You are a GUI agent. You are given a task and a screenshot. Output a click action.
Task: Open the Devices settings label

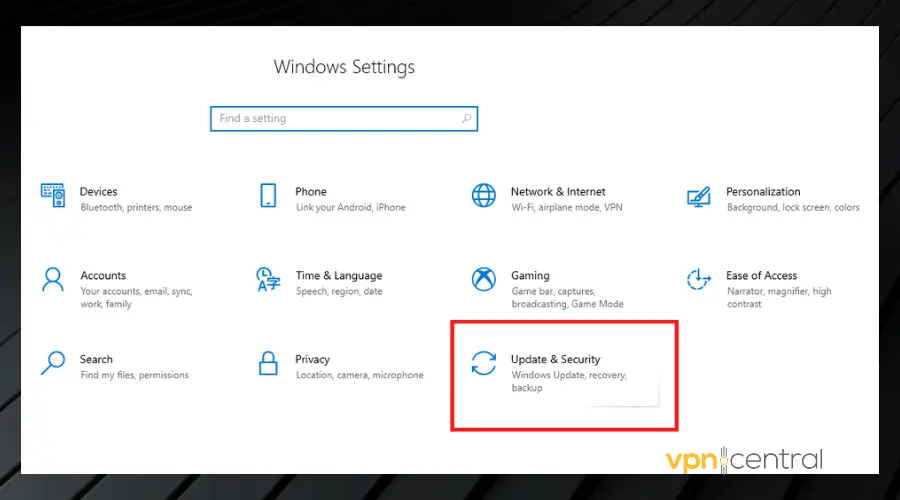tap(98, 192)
